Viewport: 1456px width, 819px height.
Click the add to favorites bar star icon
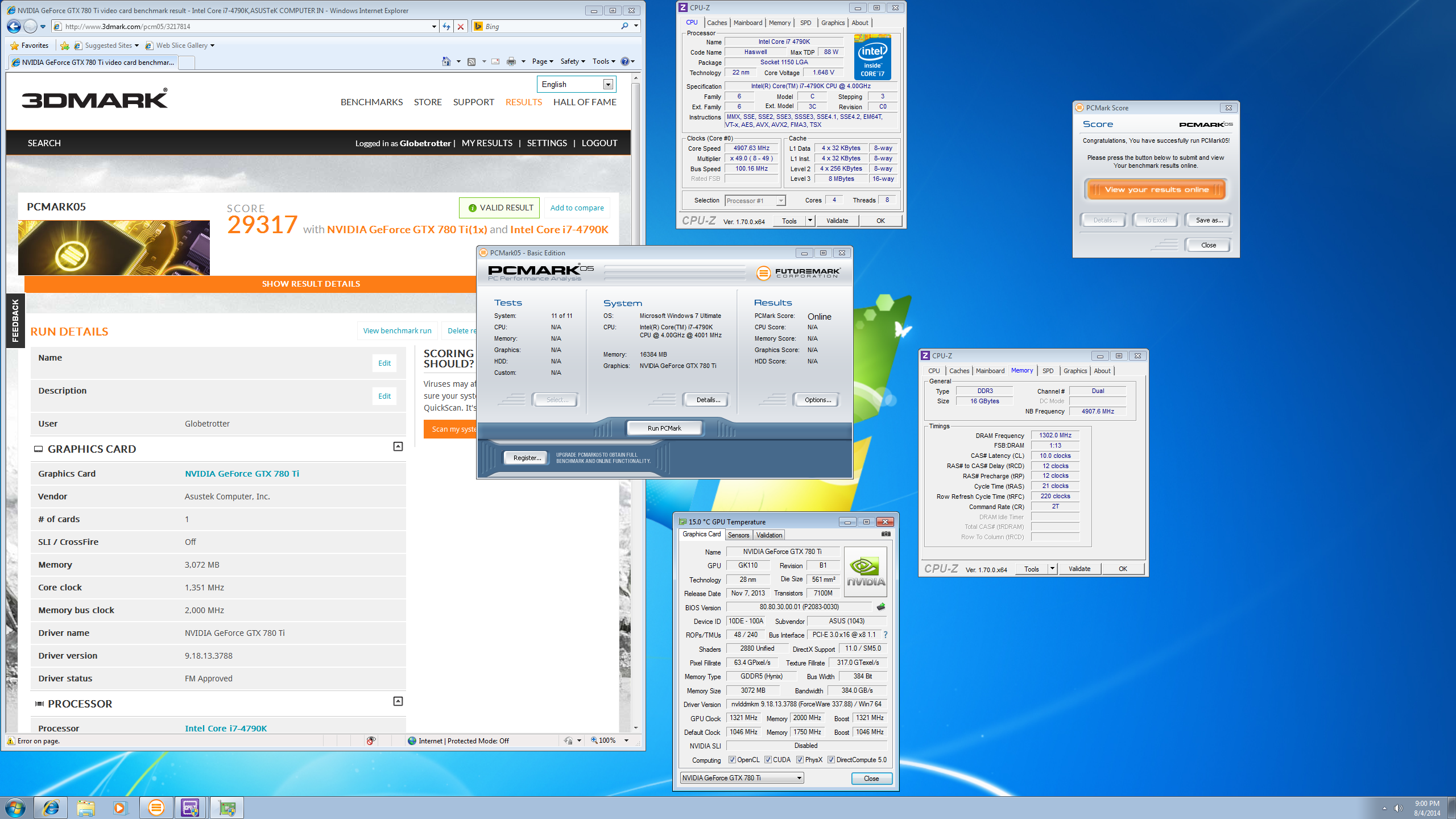(65, 45)
